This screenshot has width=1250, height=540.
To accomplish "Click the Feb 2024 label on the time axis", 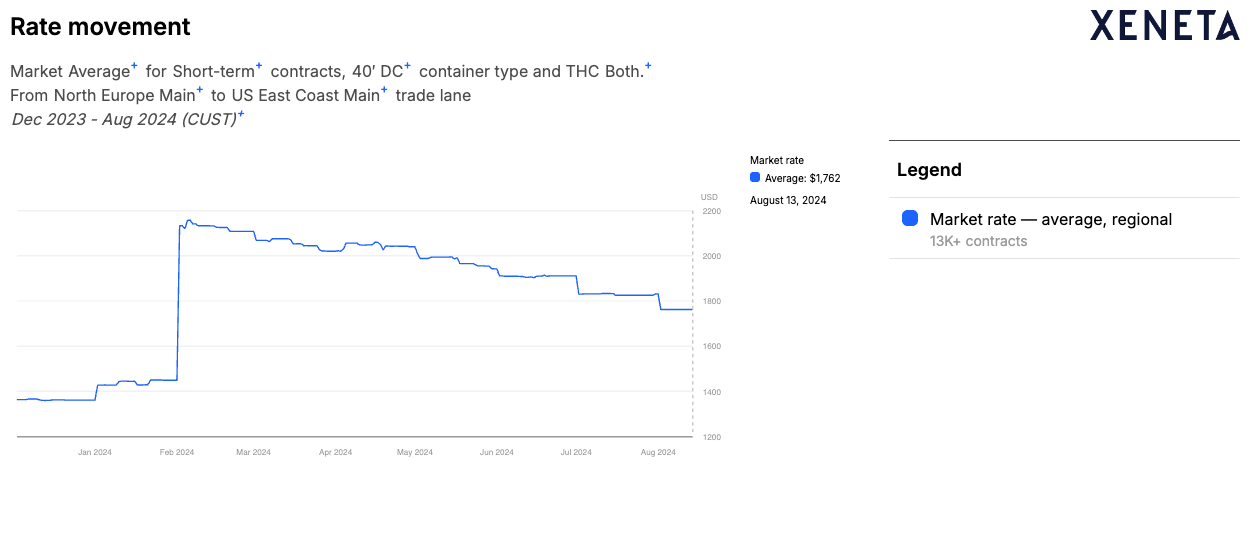I will point(177,452).
